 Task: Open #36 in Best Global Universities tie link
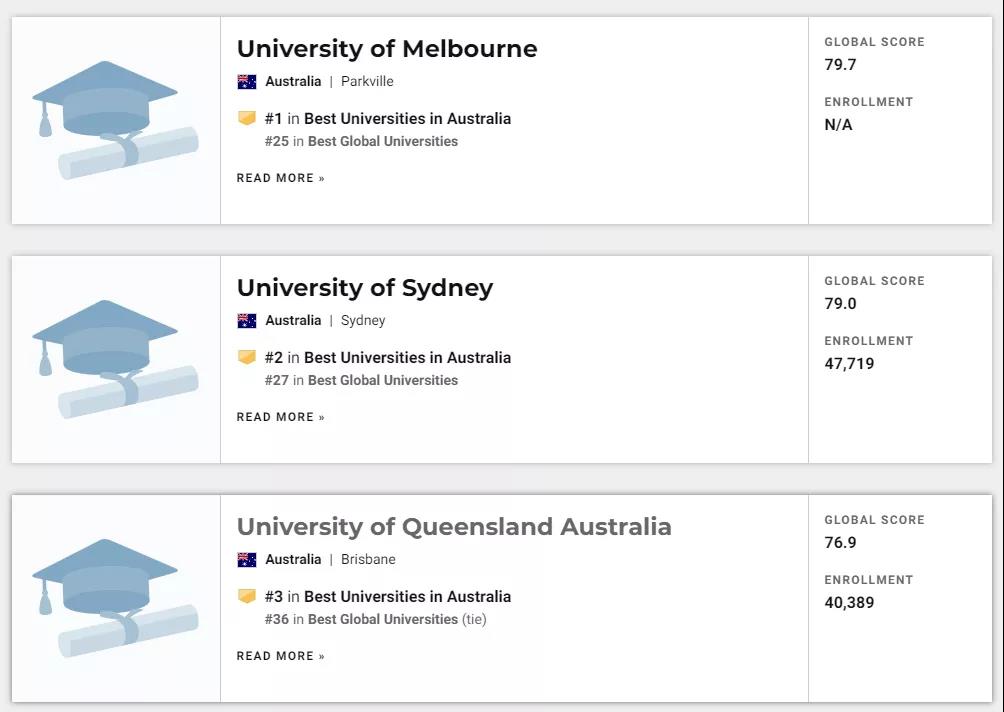[375, 619]
